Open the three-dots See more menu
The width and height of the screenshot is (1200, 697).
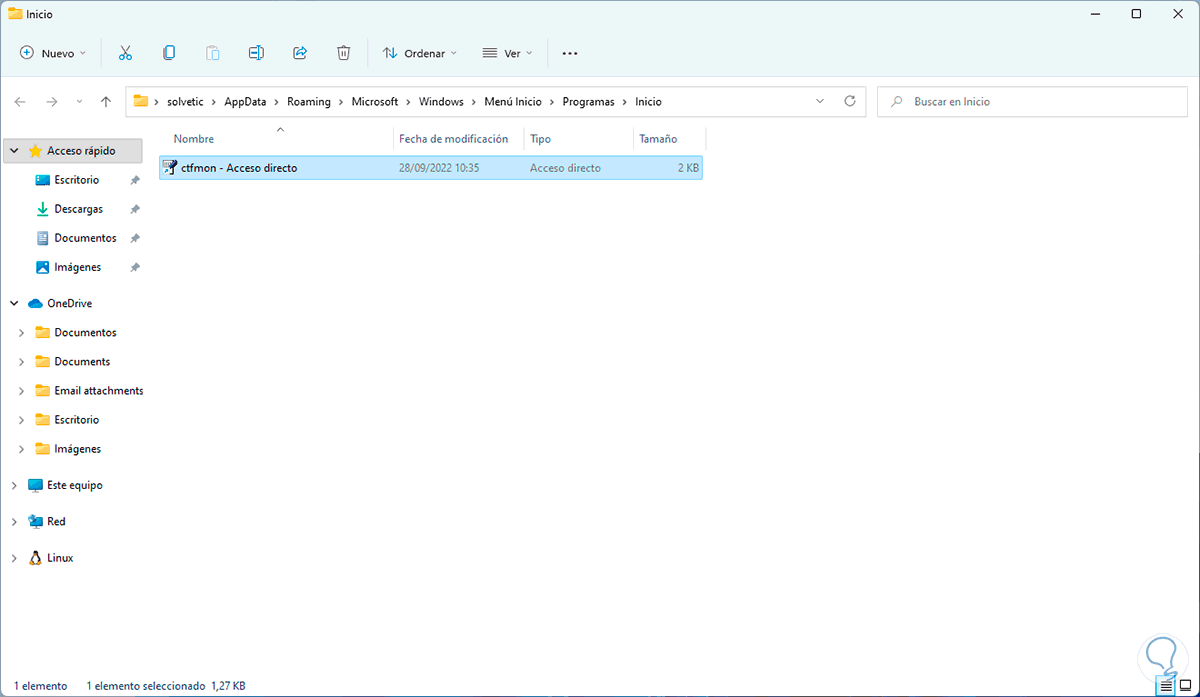coord(570,53)
